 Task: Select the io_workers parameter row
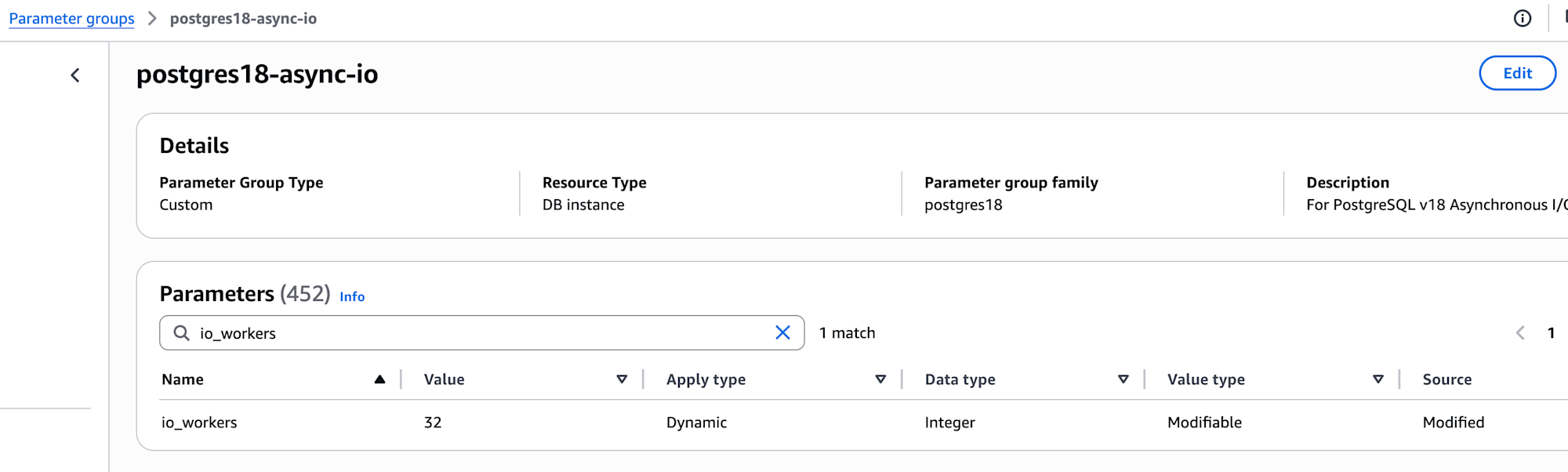pos(199,423)
